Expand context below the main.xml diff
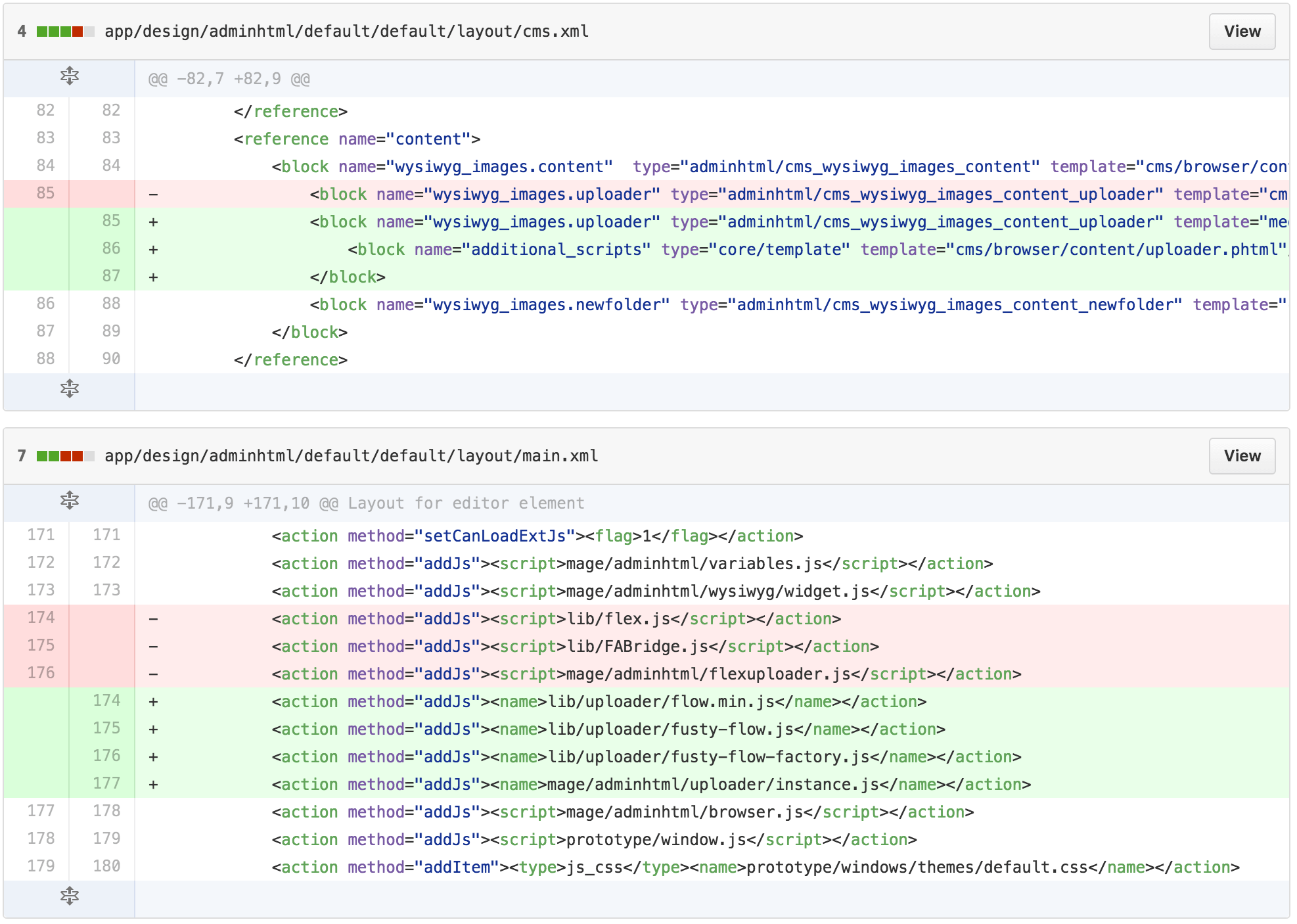The height and width of the screenshot is (924, 1297). [x=70, y=895]
